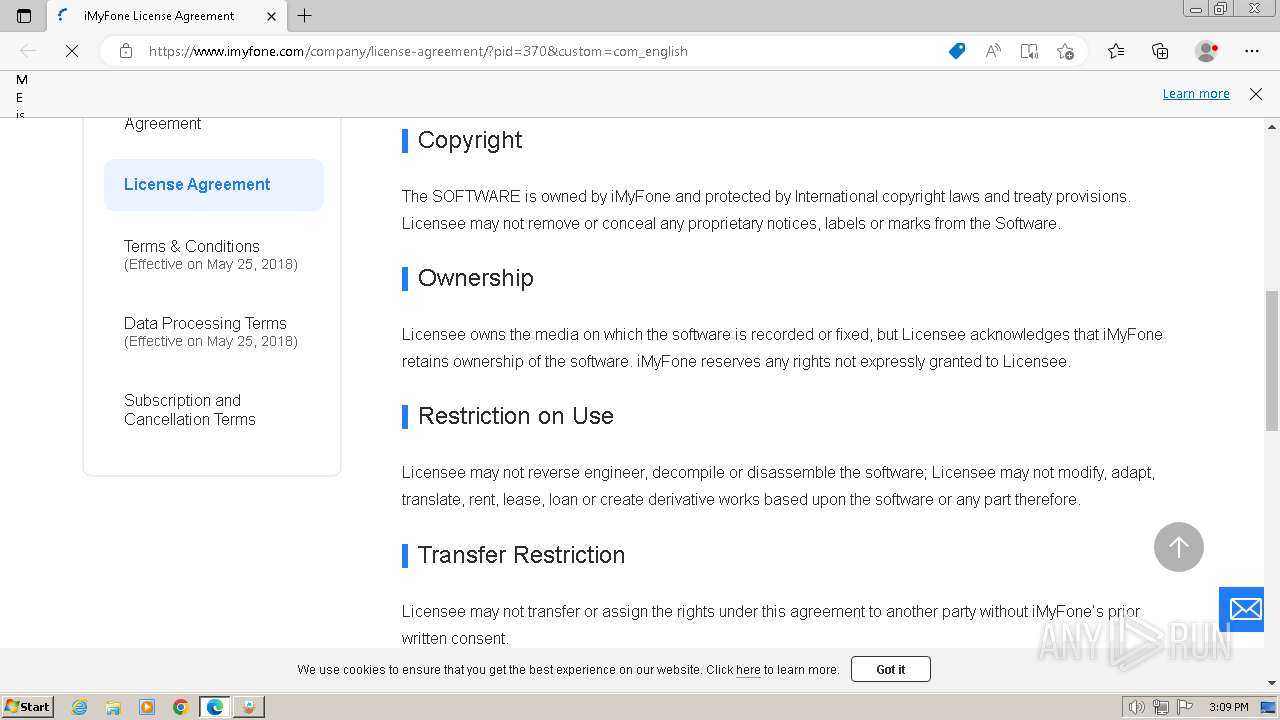Screen dimensions: 1280x720
Task: Follow the 'here' cookie policy link
Action: tap(748, 670)
